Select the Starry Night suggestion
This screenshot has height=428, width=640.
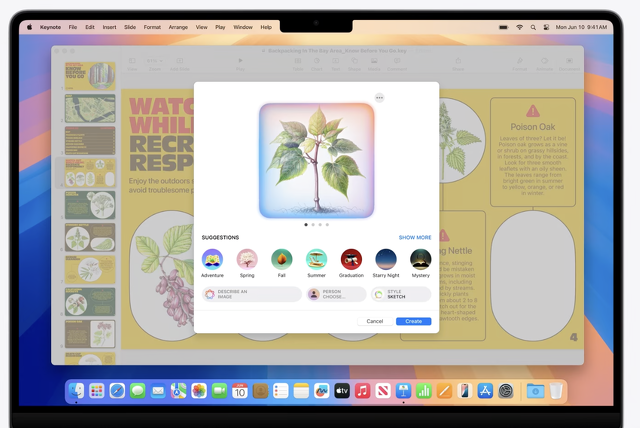pos(386,260)
